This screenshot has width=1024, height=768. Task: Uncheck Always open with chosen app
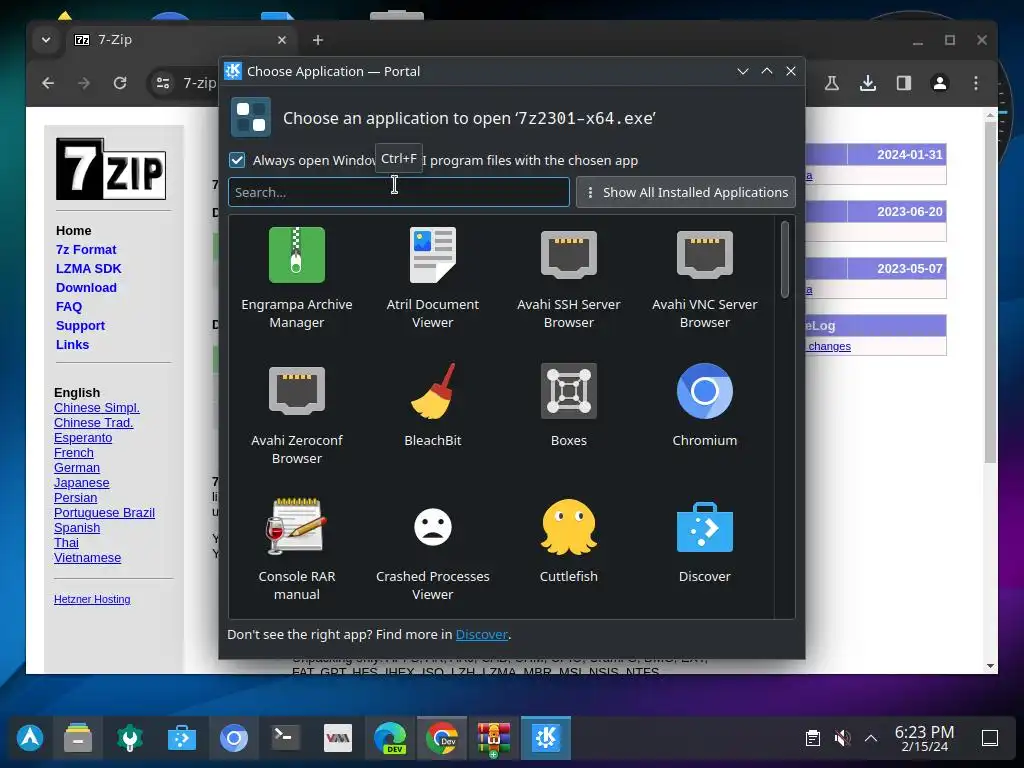237,160
